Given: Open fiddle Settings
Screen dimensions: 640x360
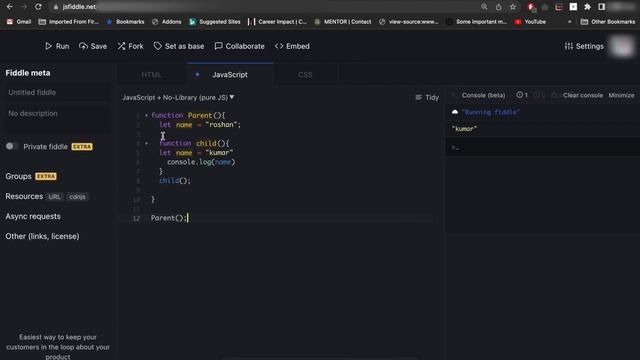Looking at the screenshot, I should click(584, 46).
